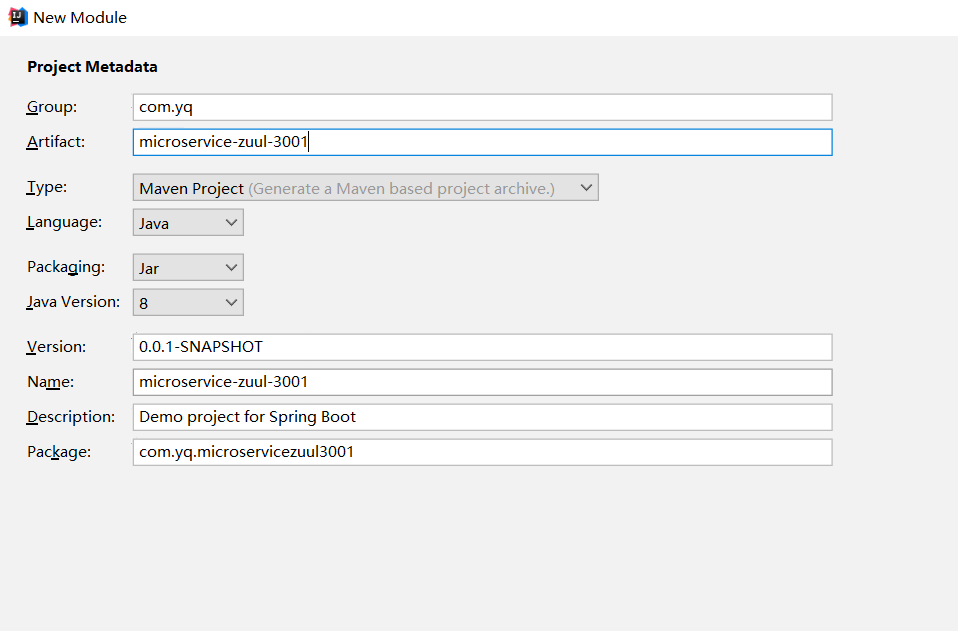Click the "Version:" label
The image size is (958, 631).
(56, 347)
